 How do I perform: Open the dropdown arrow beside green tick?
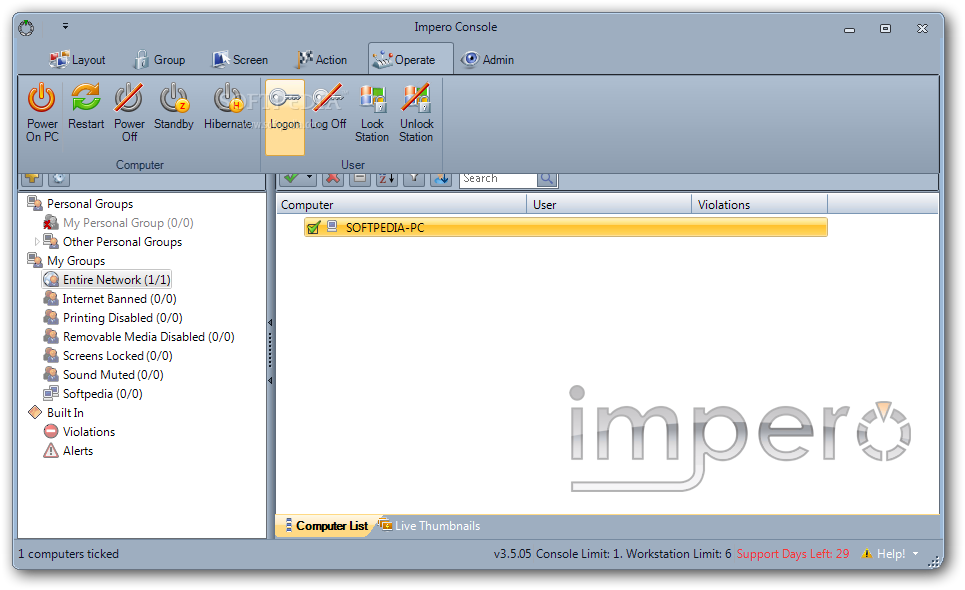tap(310, 178)
